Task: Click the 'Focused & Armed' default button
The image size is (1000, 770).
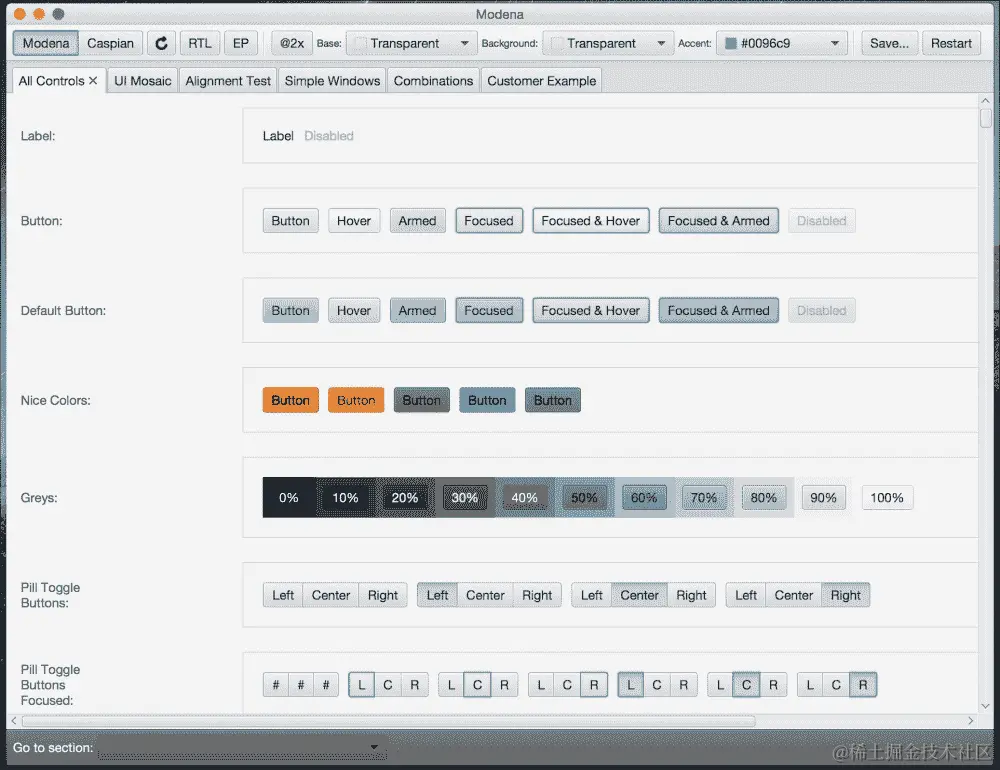Action: coord(718,310)
